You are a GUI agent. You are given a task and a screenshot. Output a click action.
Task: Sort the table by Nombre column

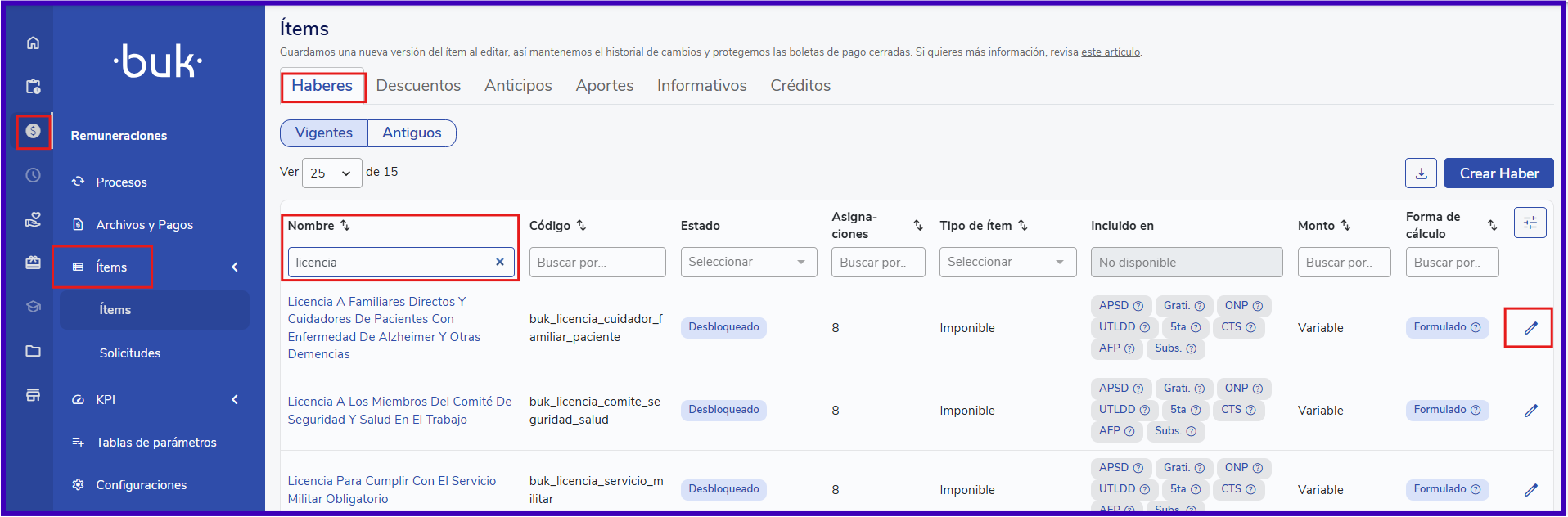tap(345, 226)
